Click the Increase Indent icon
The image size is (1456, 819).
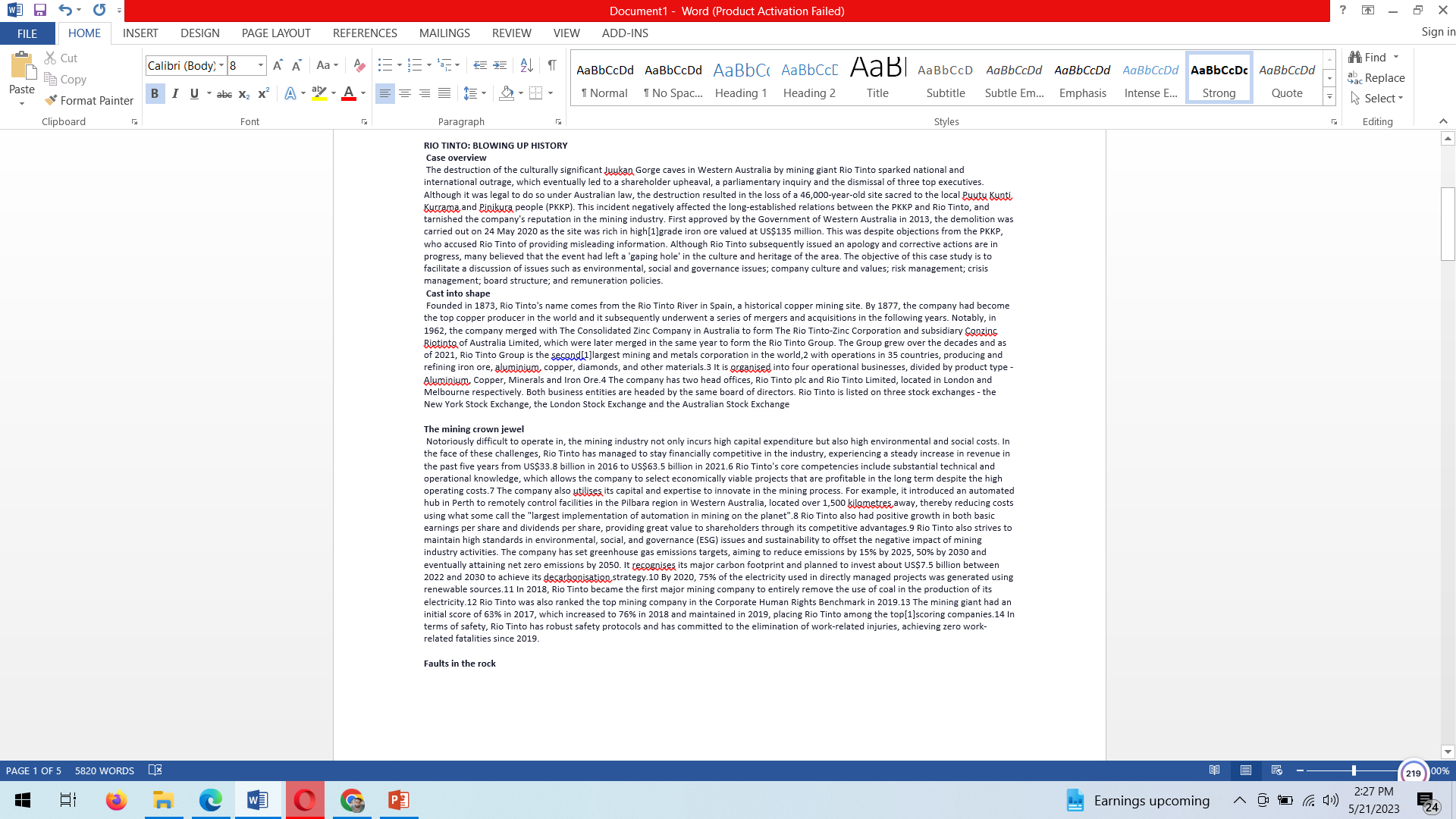pyautogui.click(x=500, y=65)
